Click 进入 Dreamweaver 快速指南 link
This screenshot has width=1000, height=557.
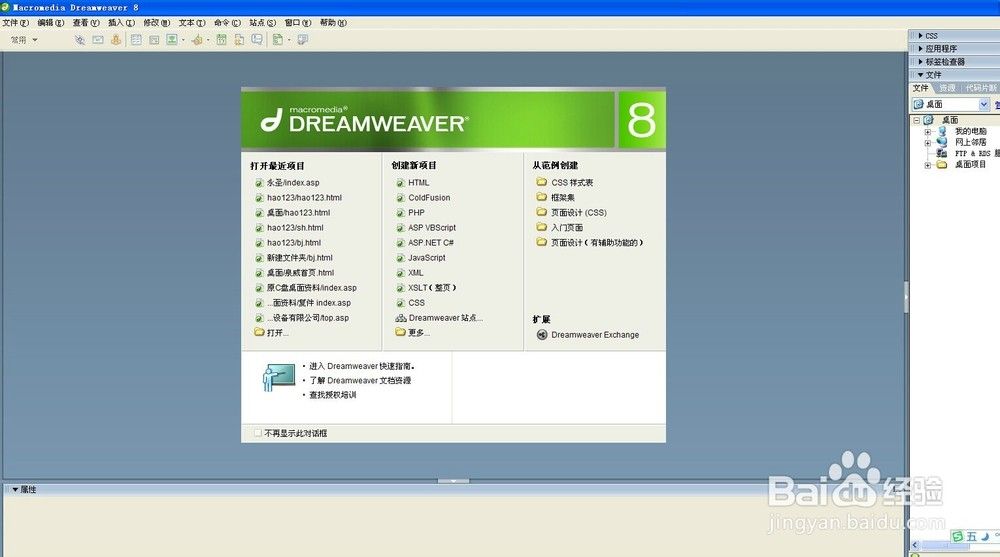point(362,366)
